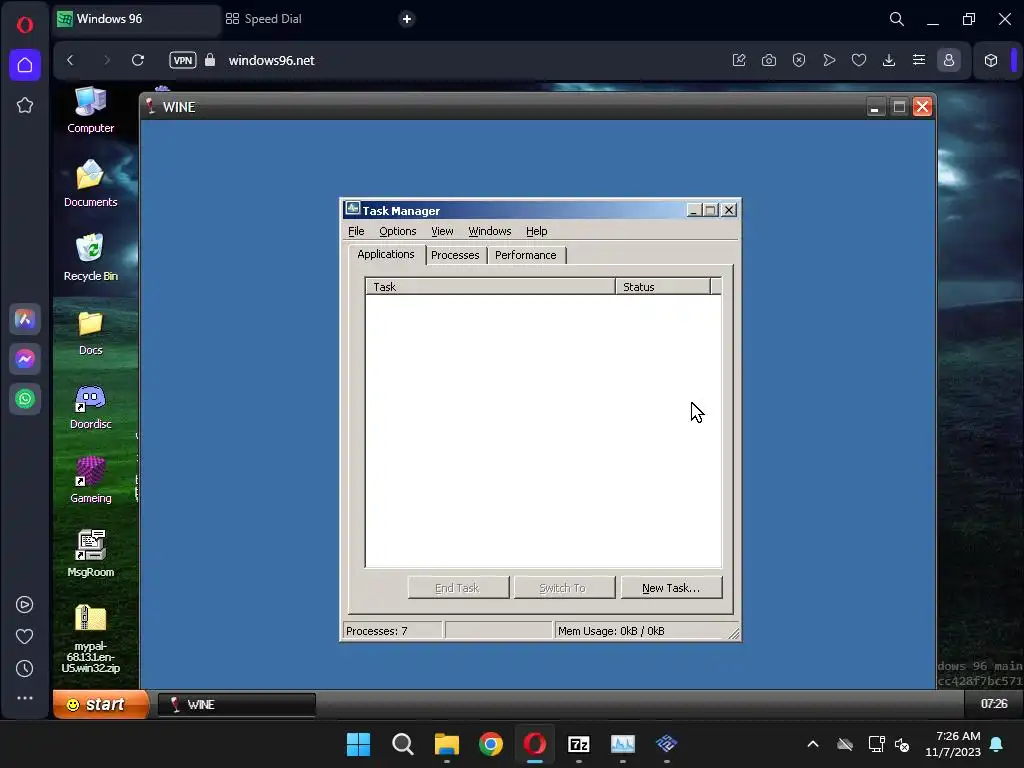Select the WINE taskbar entry

tap(236, 705)
